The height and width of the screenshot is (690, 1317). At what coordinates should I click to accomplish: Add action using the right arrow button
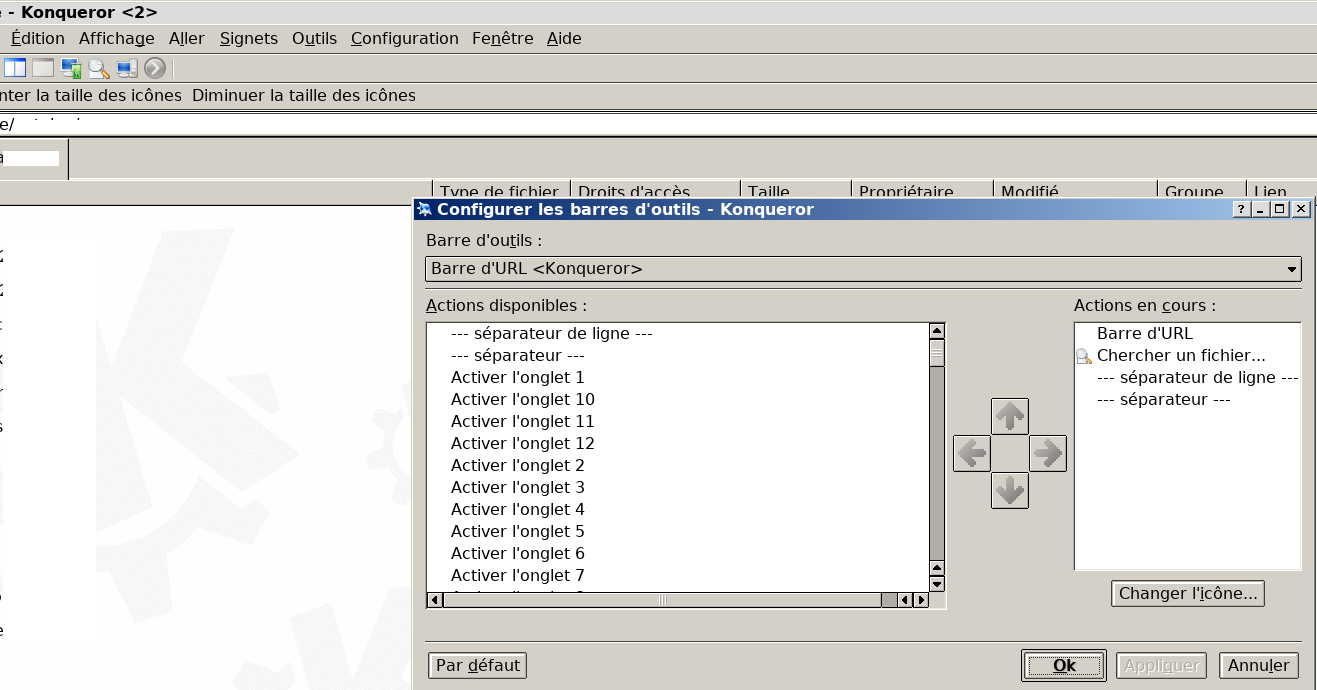click(1048, 453)
